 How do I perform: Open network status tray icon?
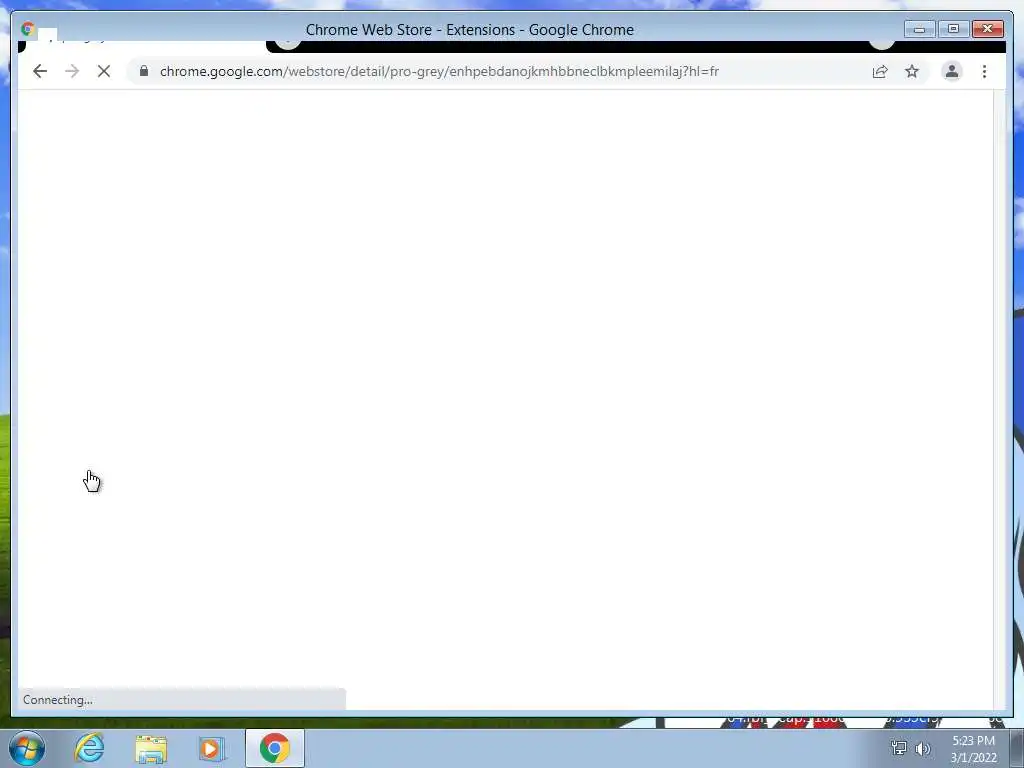(x=899, y=748)
